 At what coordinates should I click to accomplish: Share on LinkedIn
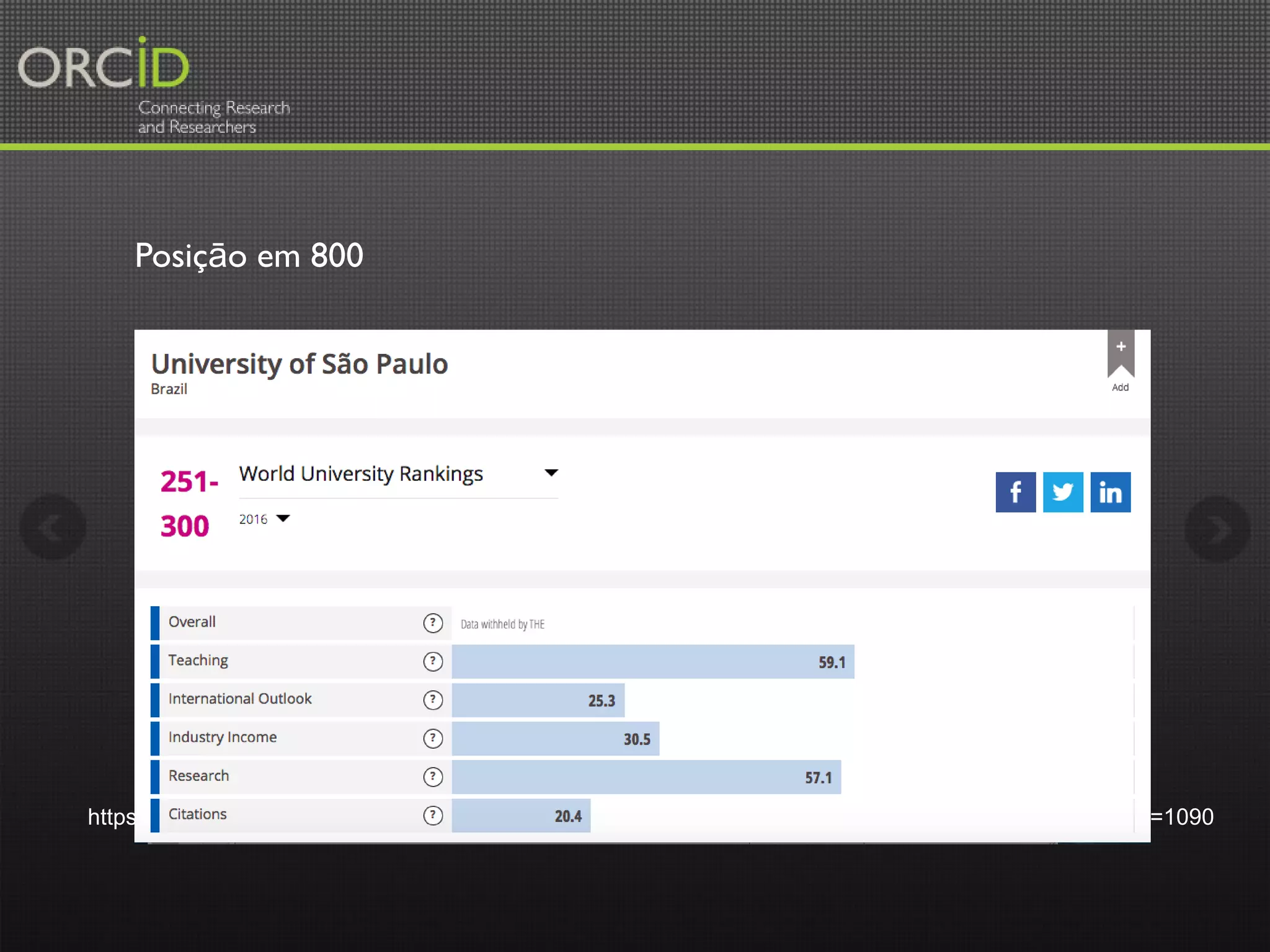point(1111,492)
